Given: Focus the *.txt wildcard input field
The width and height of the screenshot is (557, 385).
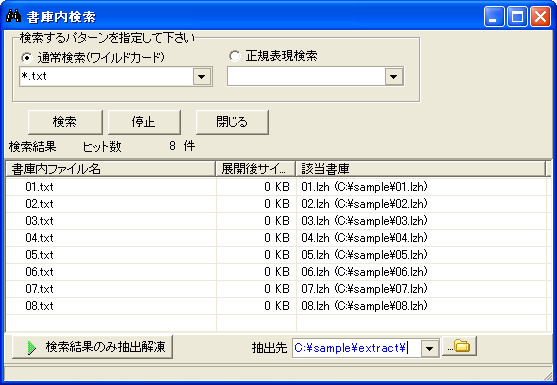Looking at the screenshot, I should pos(106,76).
